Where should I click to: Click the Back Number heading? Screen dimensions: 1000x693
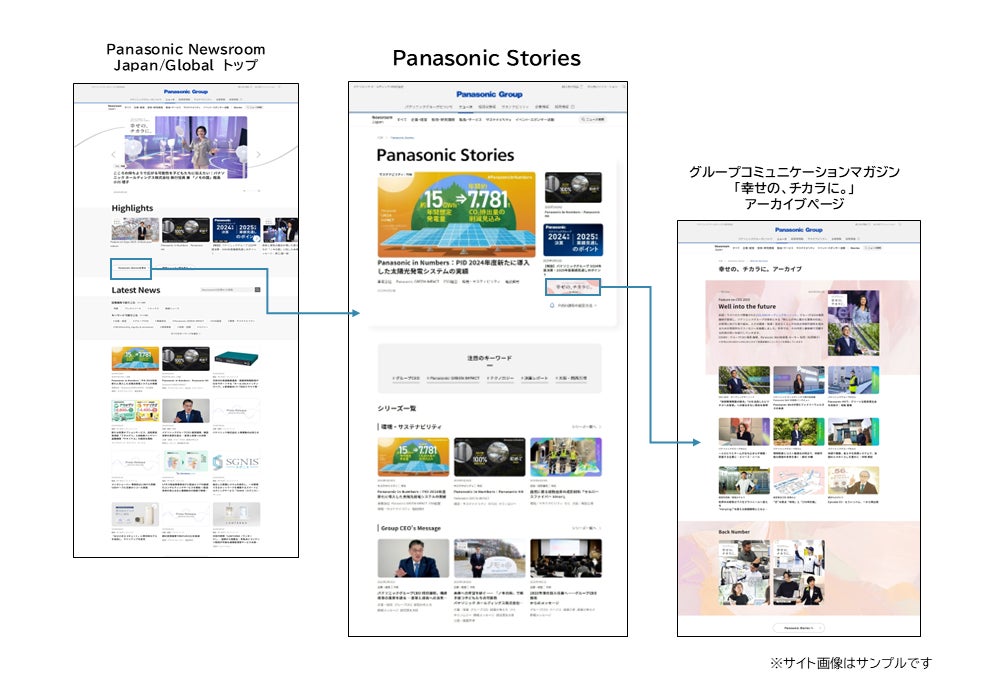point(734,532)
